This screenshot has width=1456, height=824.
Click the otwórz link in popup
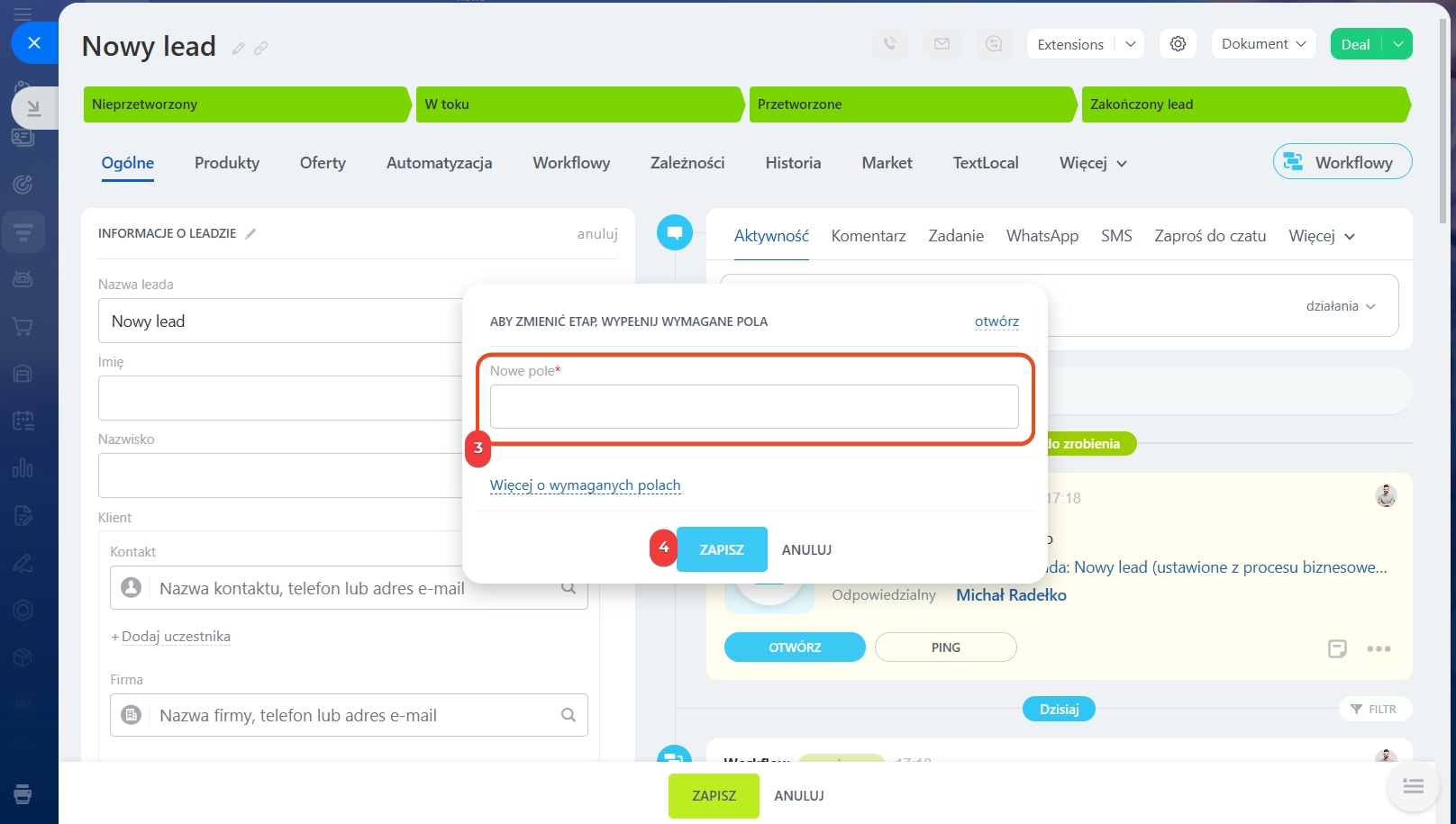(x=996, y=321)
